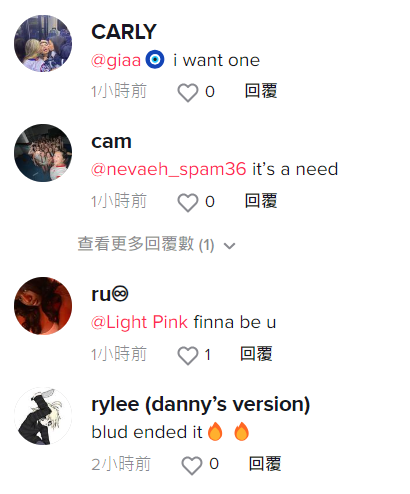Open the @nevaeh_spam36 mention link
The height and width of the screenshot is (494, 410).
(x=168, y=169)
